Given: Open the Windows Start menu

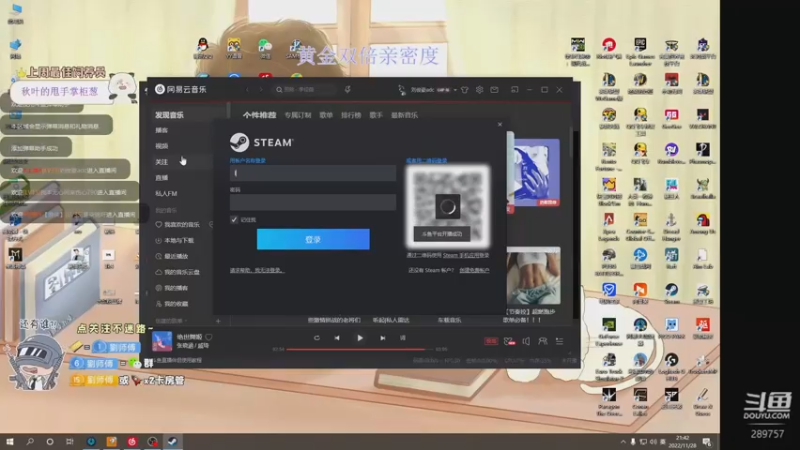Looking at the screenshot, I should click(10, 441).
